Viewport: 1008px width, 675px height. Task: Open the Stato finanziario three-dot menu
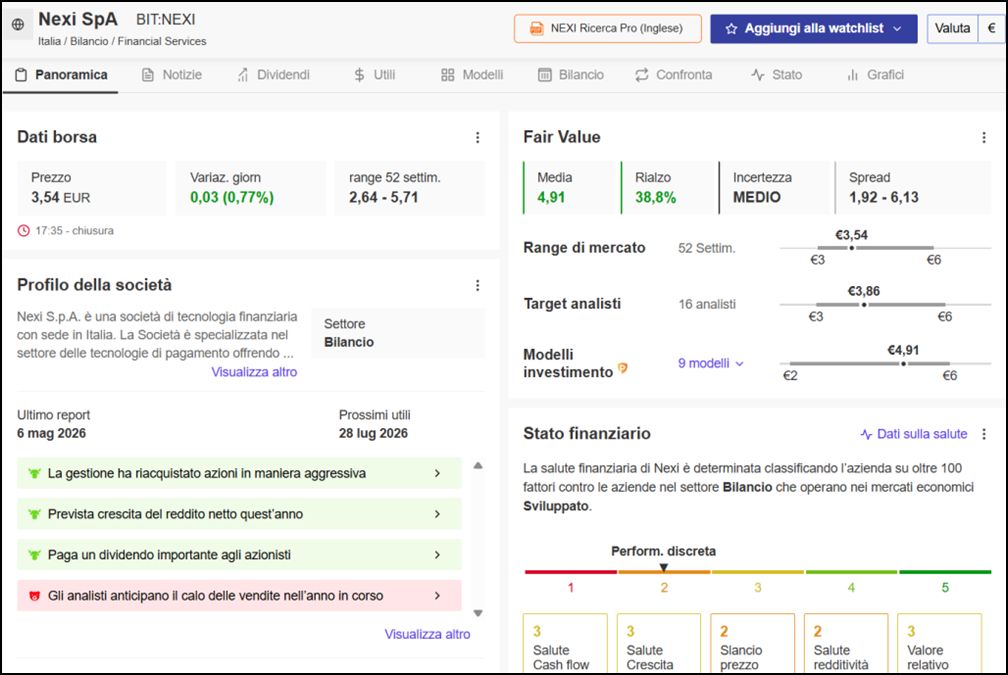pos(984,434)
